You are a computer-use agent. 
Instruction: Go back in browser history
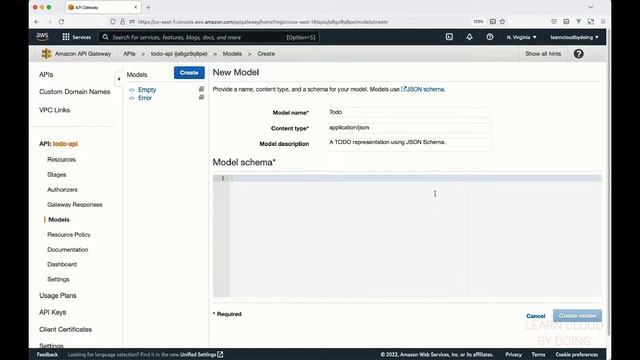coord(37,22)
